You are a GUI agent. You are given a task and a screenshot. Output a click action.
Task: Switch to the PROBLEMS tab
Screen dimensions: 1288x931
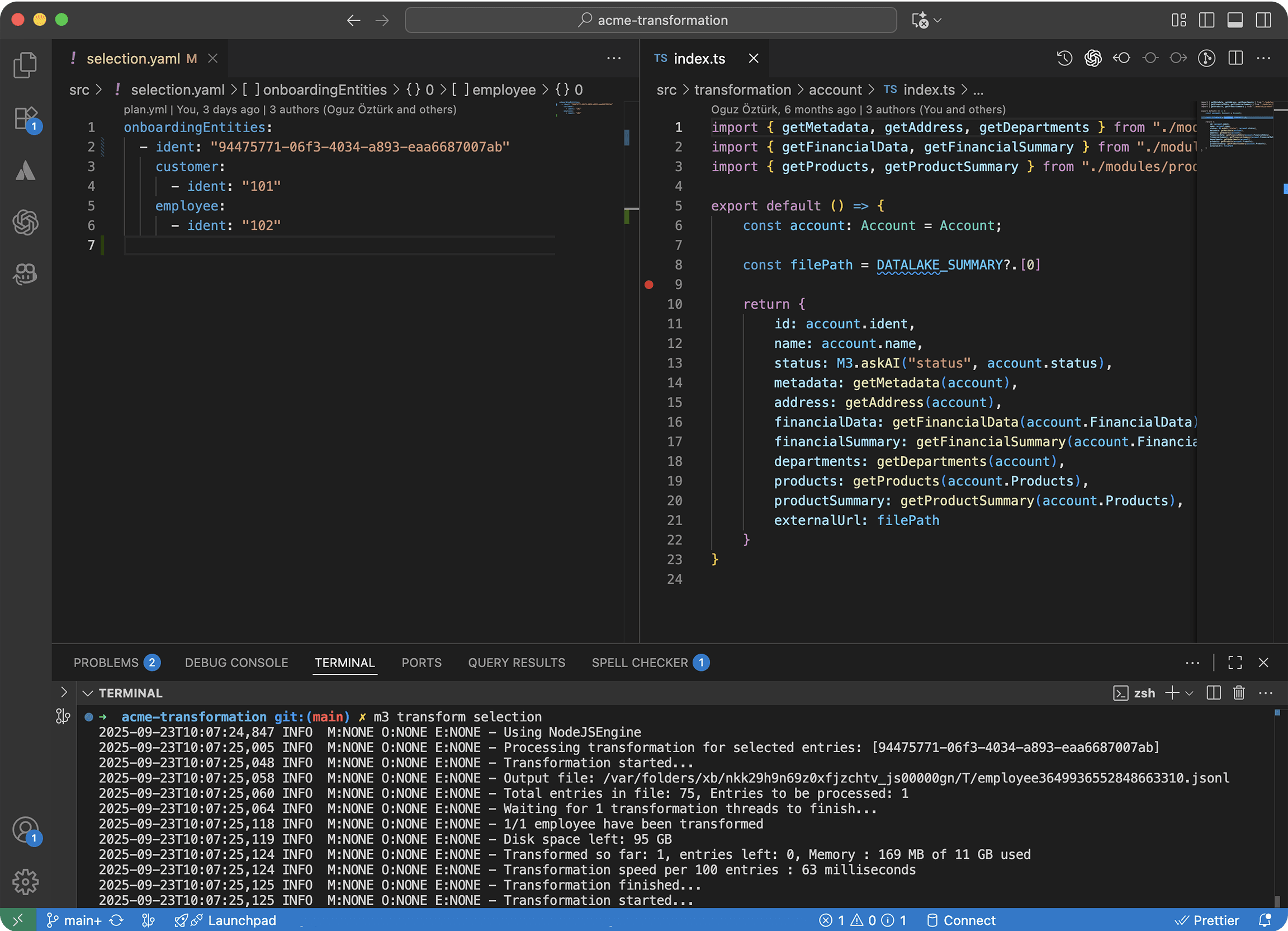click(106, 662)
